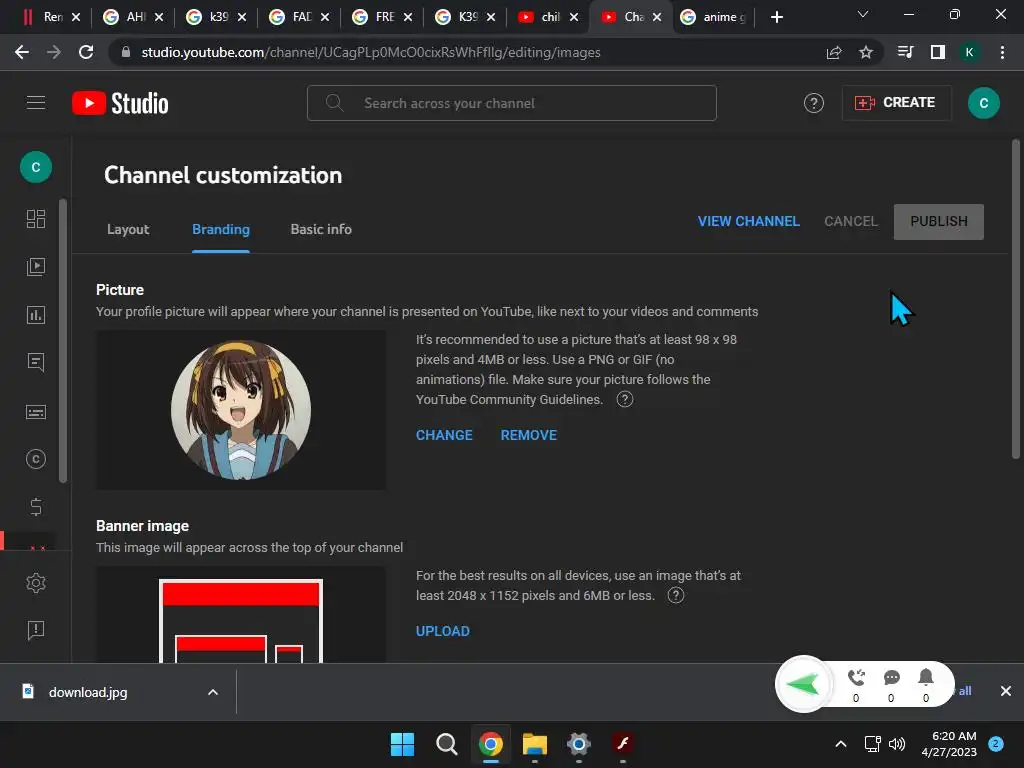Open Settings gear in sidebar

[x=36, y=583]
